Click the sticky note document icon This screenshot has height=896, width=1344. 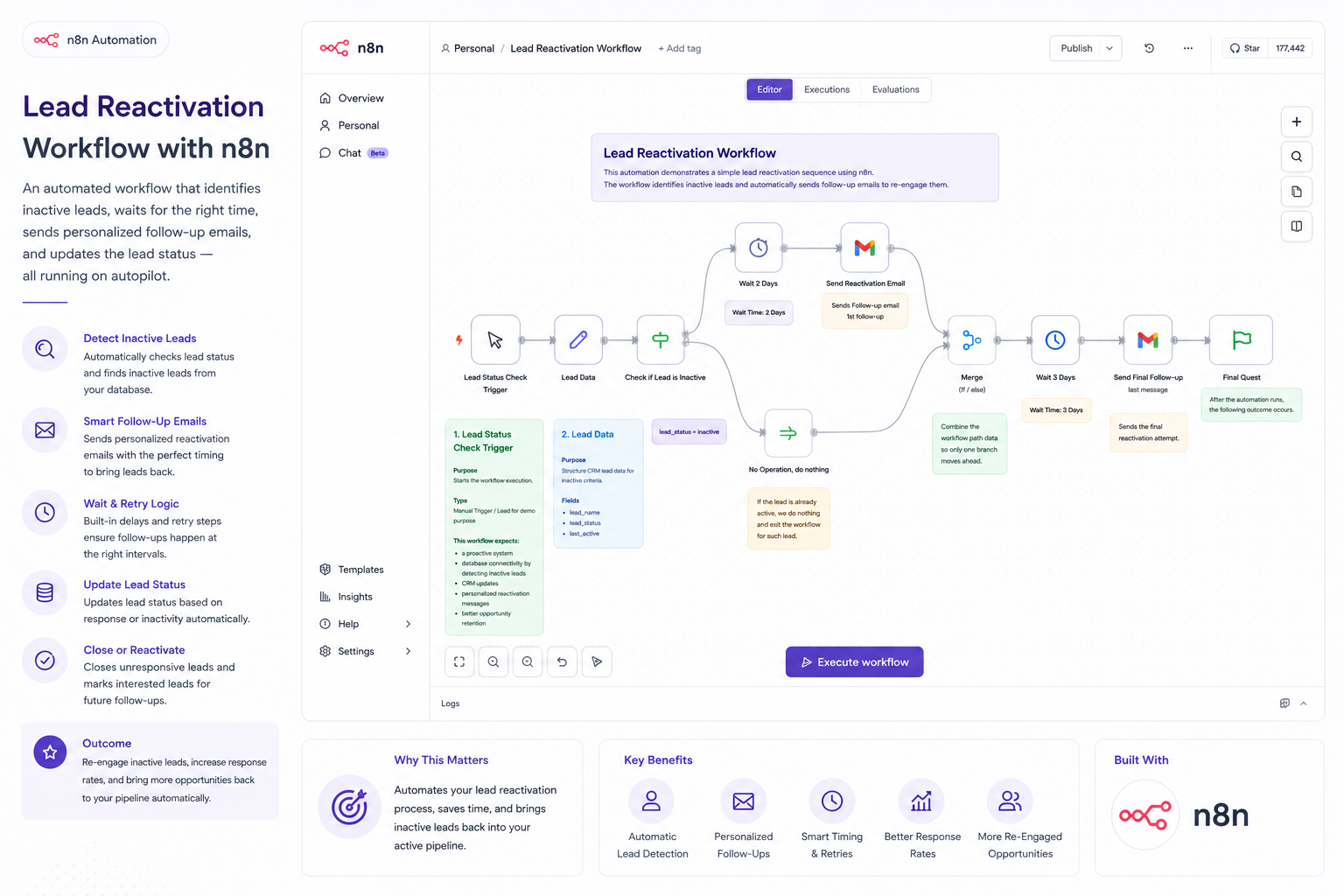point(1297,192)
